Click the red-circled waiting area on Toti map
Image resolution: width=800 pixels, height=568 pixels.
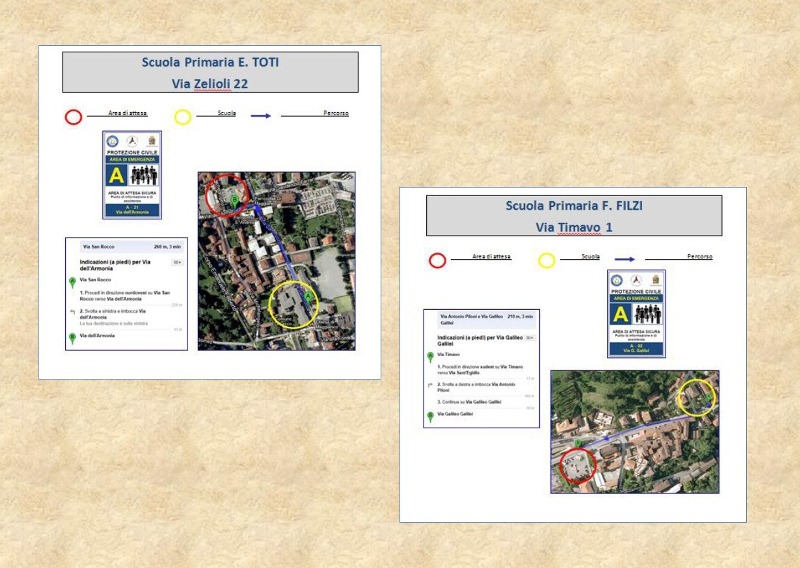point(226,196)
